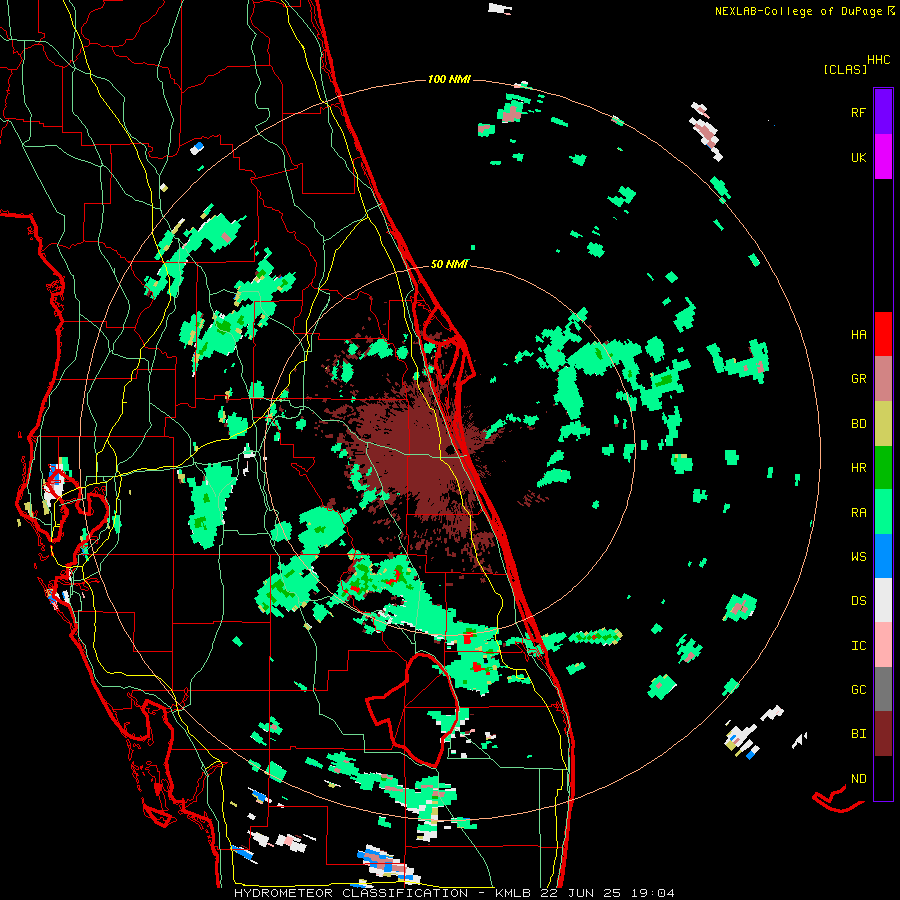Viewport: 900px width, 900px height.
Task: Click the HR legend label
Action: [x=858, y=468]
